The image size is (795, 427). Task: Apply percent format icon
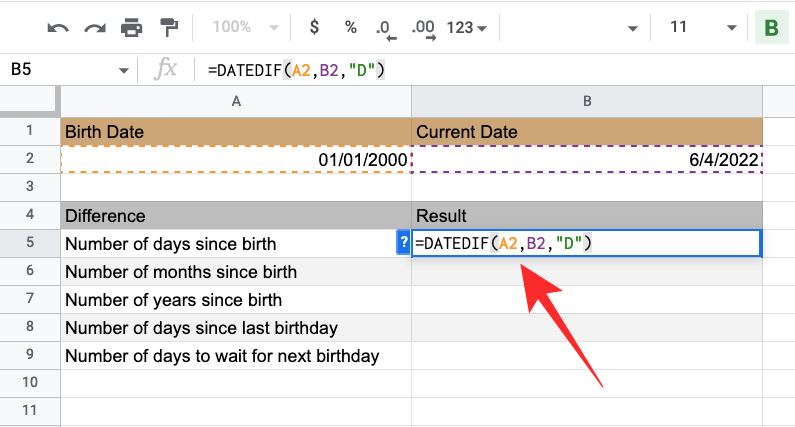pos(351,27)
